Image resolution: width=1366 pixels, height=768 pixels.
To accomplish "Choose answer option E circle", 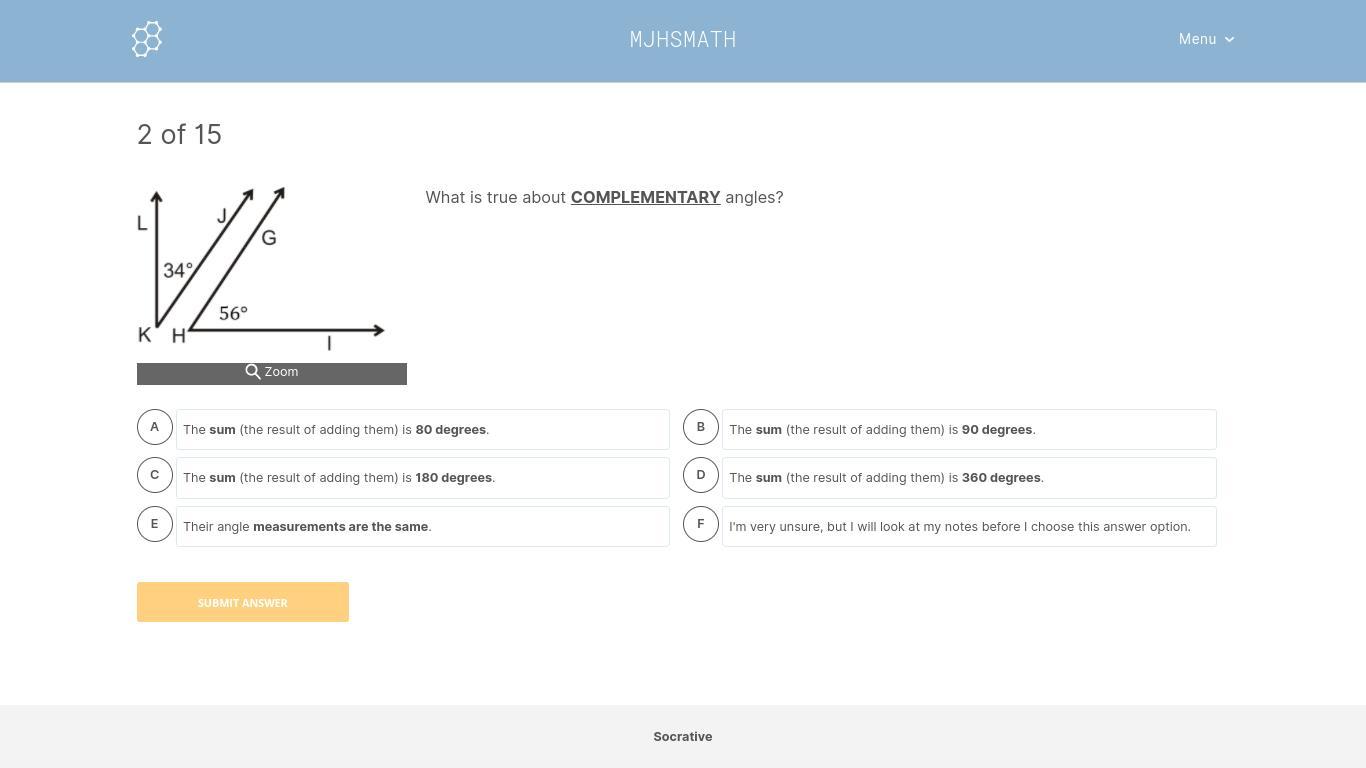I will tap(155, 524).
